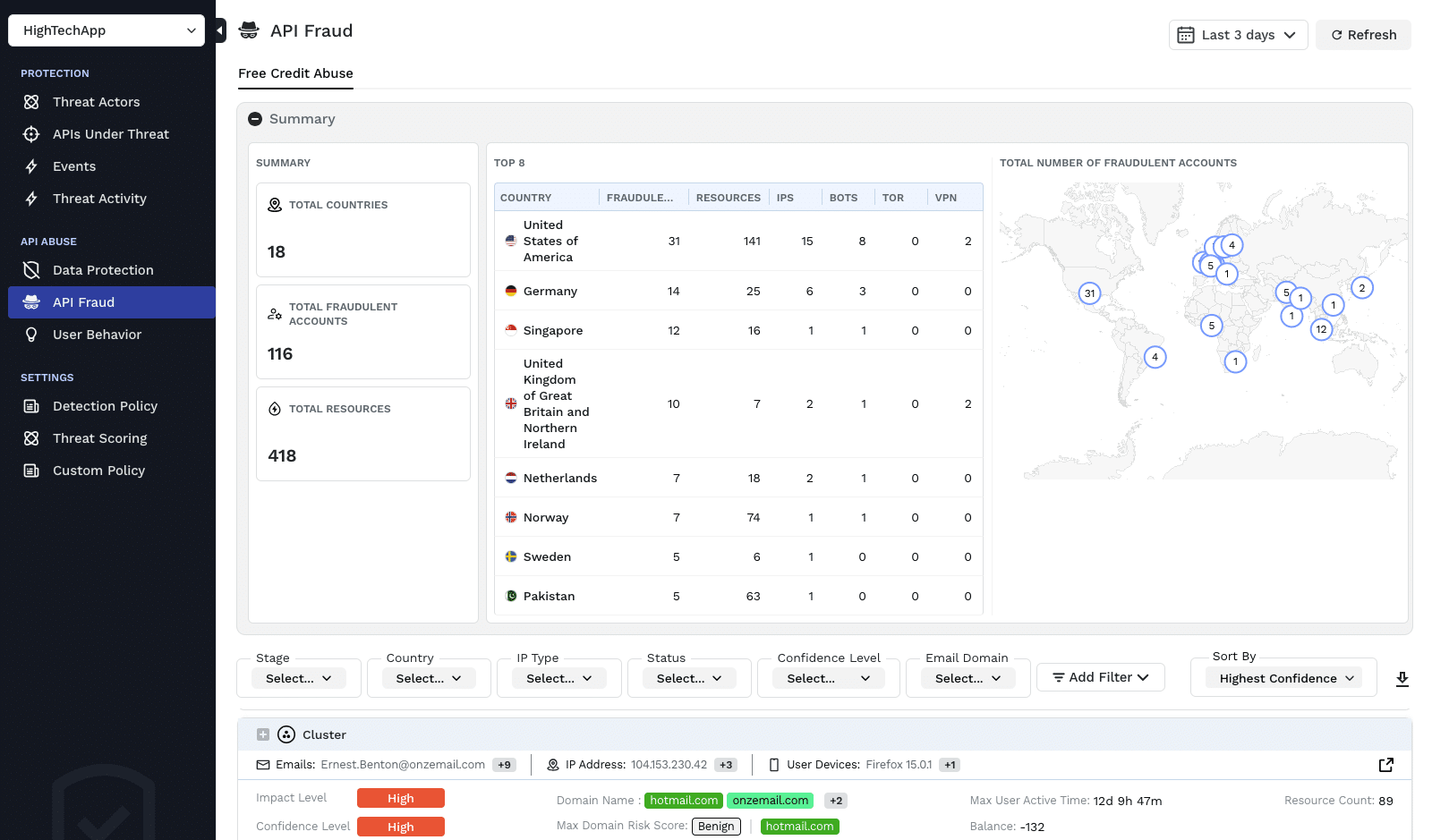Open the HighTechApp application dropdown
Viewport: 1432px width, 840px height.
(107, 30)
